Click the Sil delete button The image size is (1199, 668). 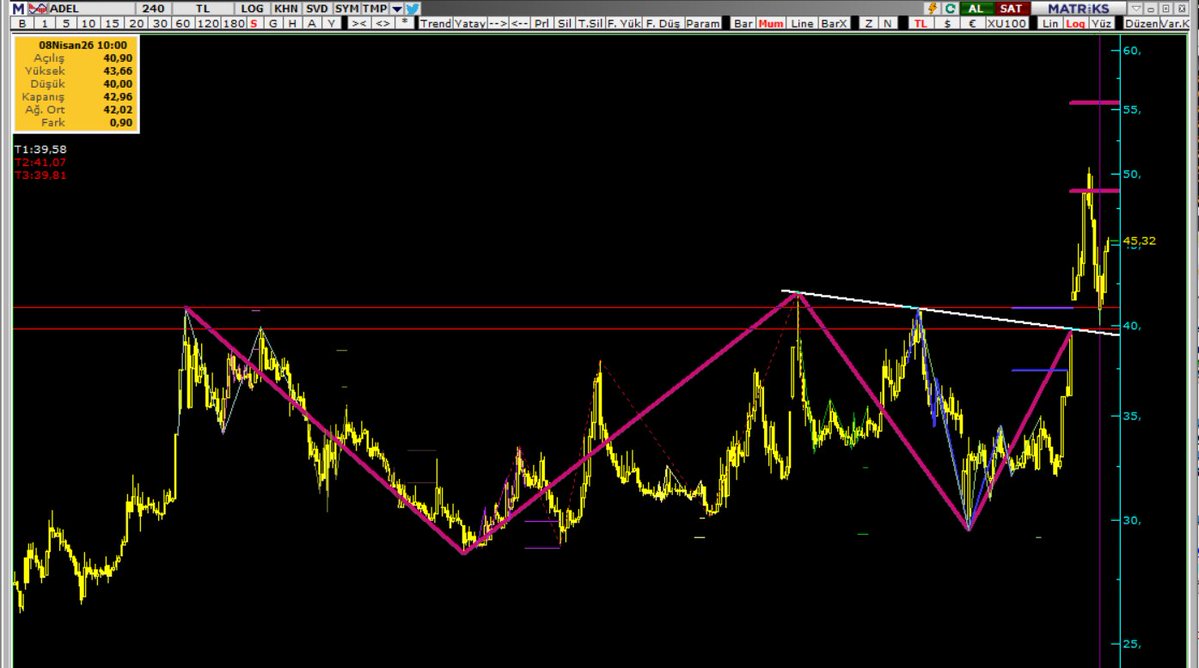tap(564, 24)
